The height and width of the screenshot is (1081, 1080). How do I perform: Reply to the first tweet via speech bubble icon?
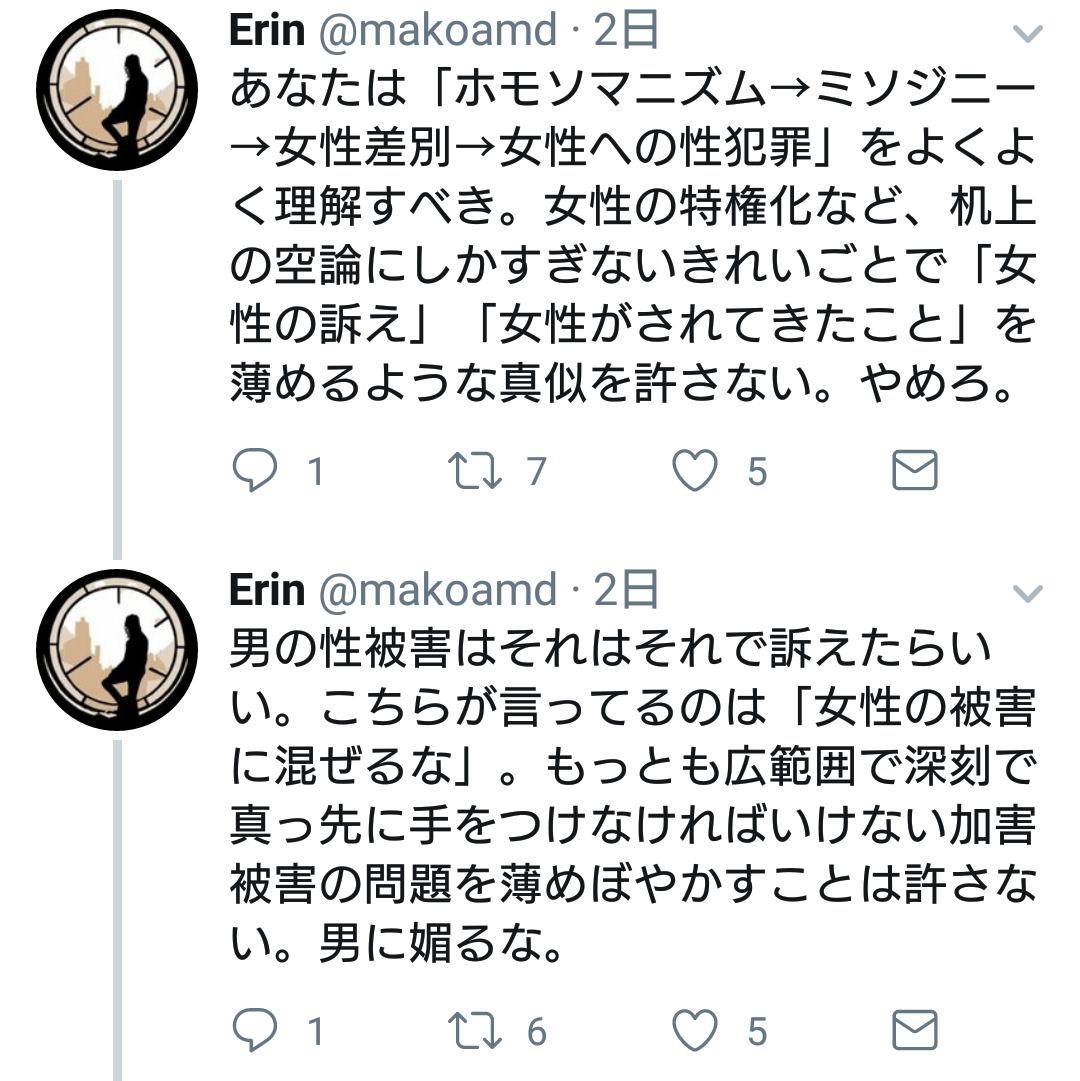pos(255,470)
